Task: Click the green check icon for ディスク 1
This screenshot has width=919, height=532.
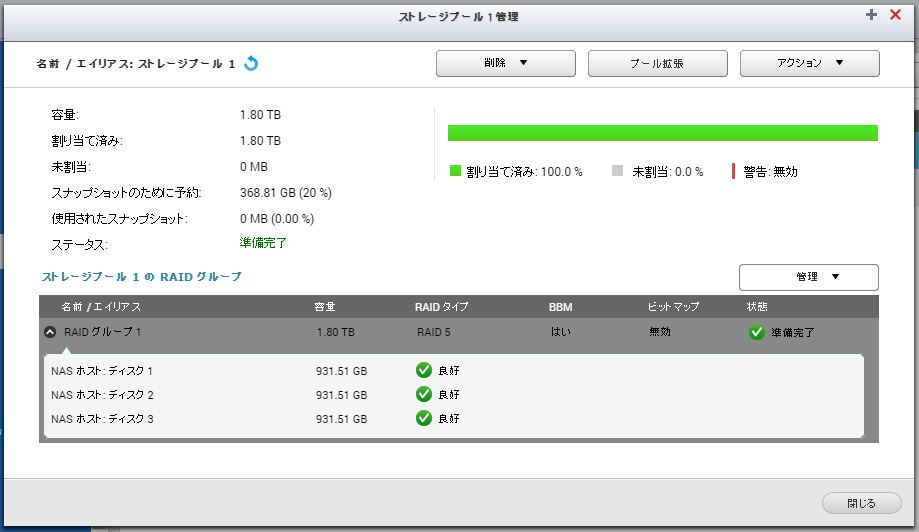Action: (x=424, y=370)
